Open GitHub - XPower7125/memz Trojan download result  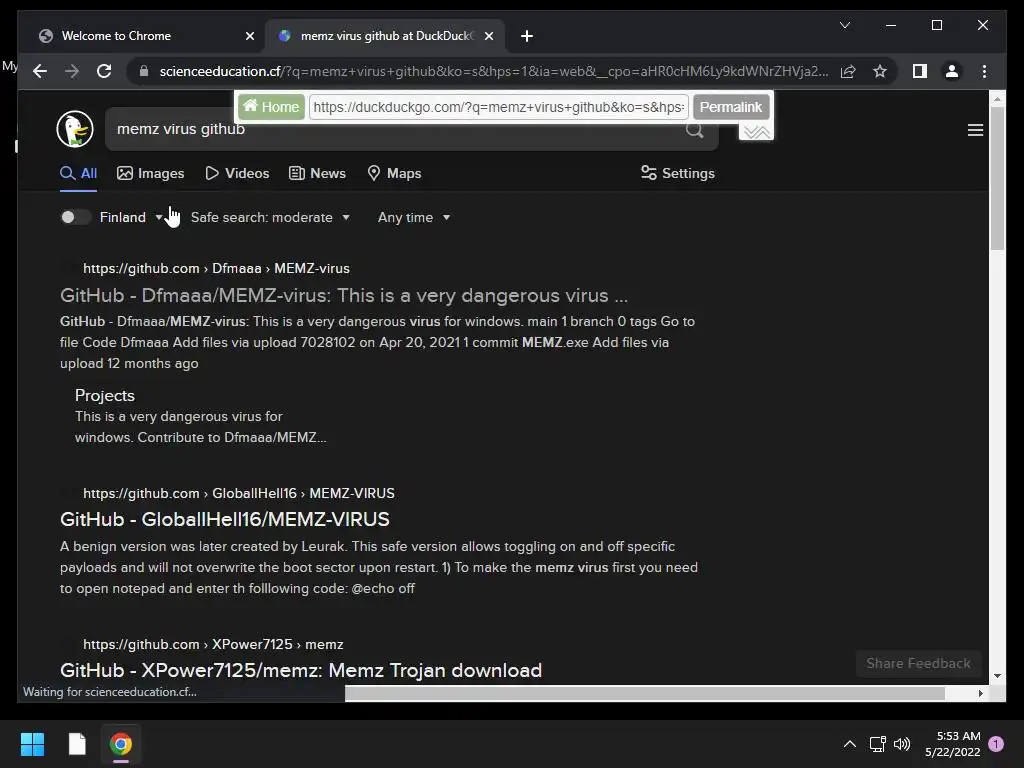pos(301,671)
